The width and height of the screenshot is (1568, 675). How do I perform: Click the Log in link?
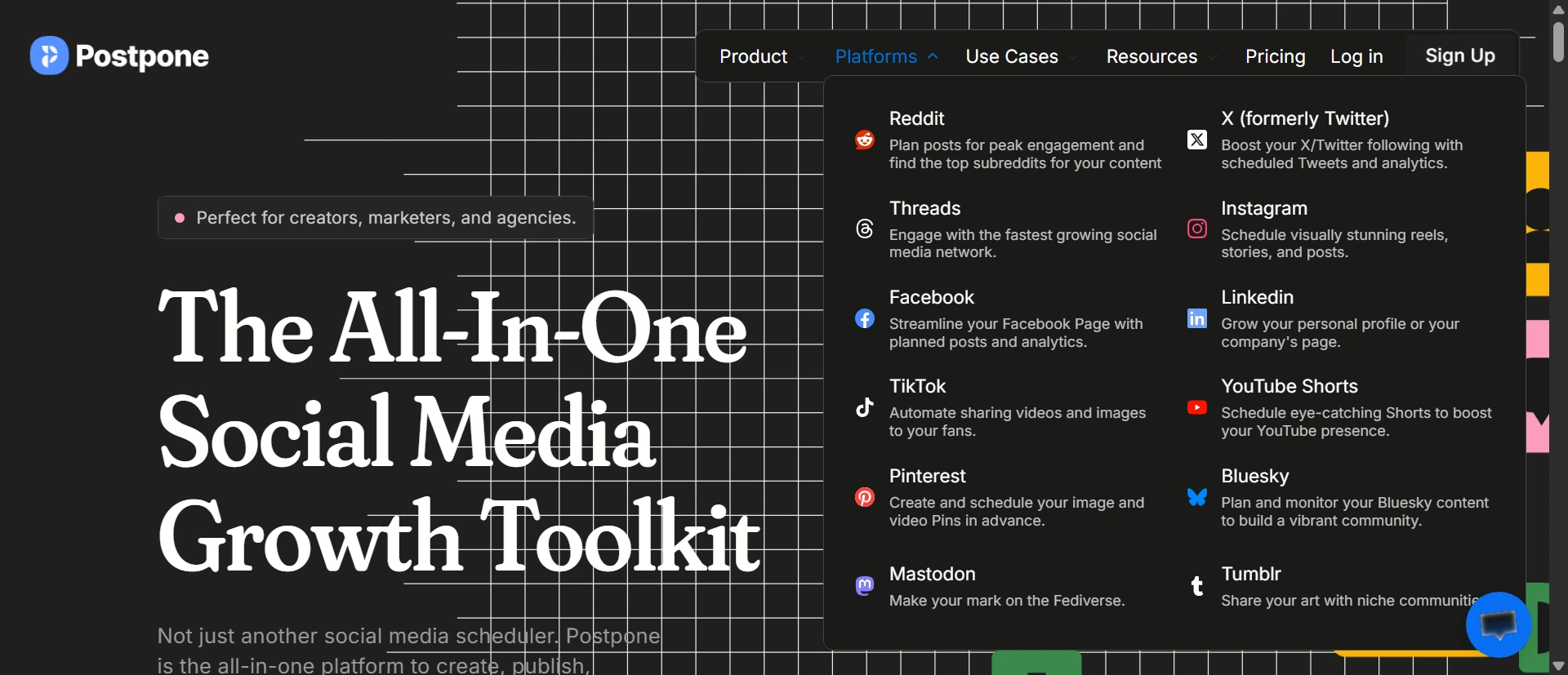(1356, 56)
